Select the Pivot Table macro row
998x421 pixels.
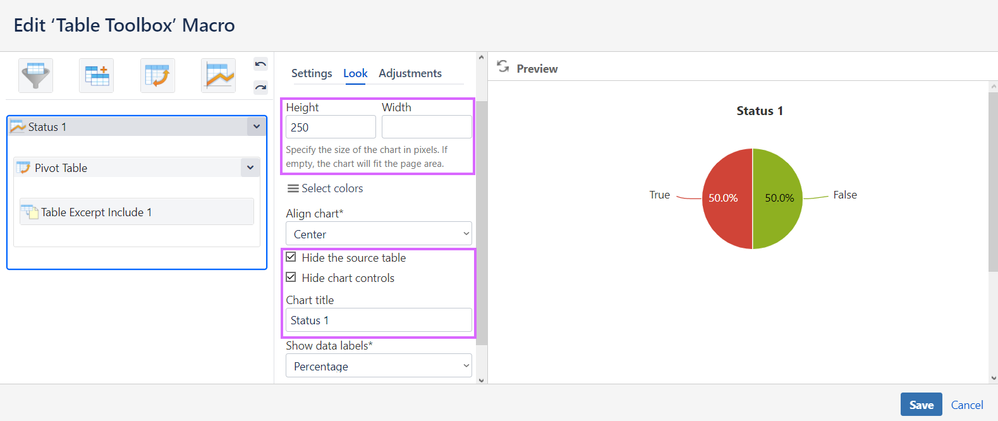point(137,168)
